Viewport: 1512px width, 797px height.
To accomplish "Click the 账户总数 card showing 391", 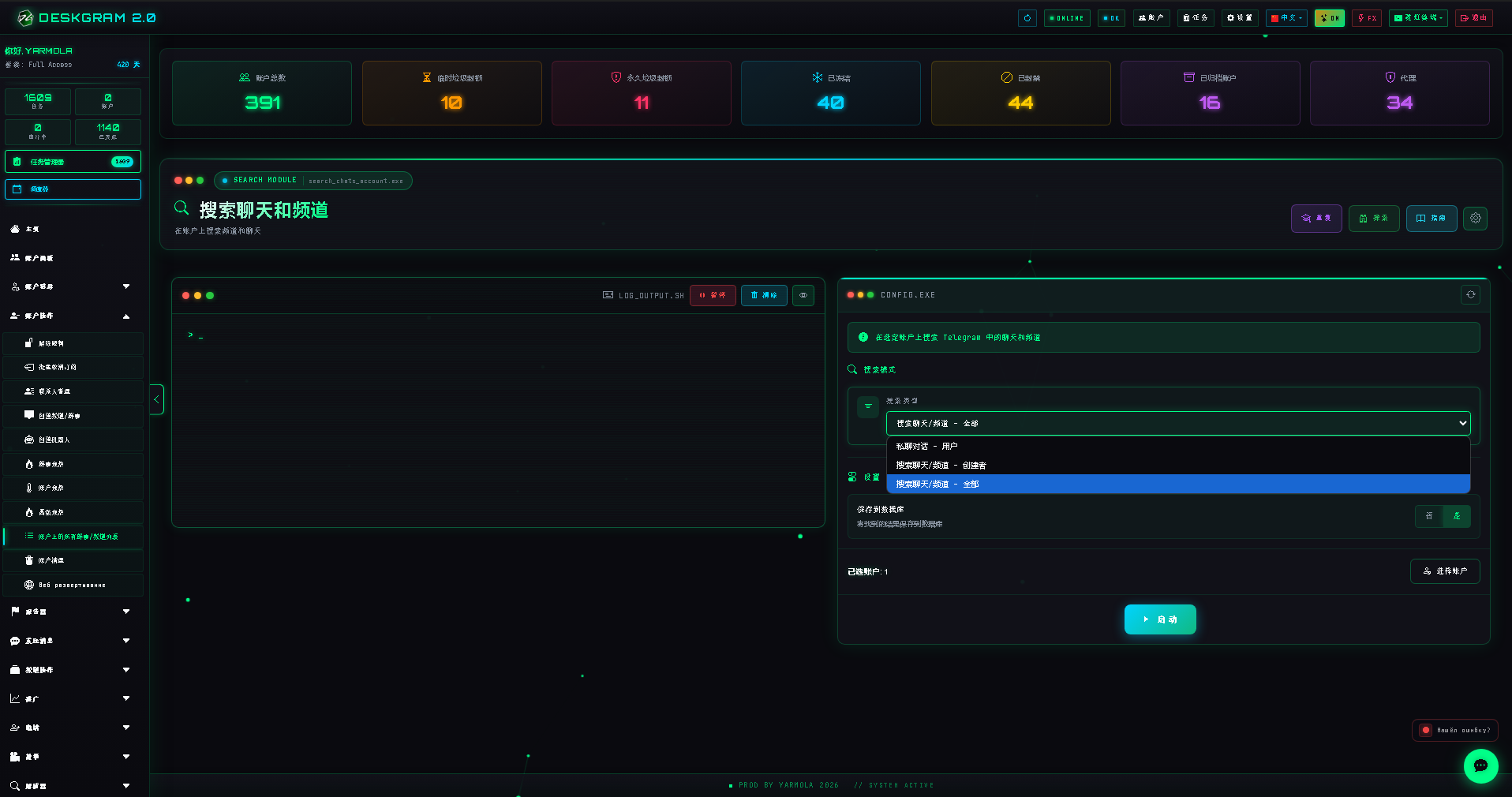I will click(x=262, y=93).
